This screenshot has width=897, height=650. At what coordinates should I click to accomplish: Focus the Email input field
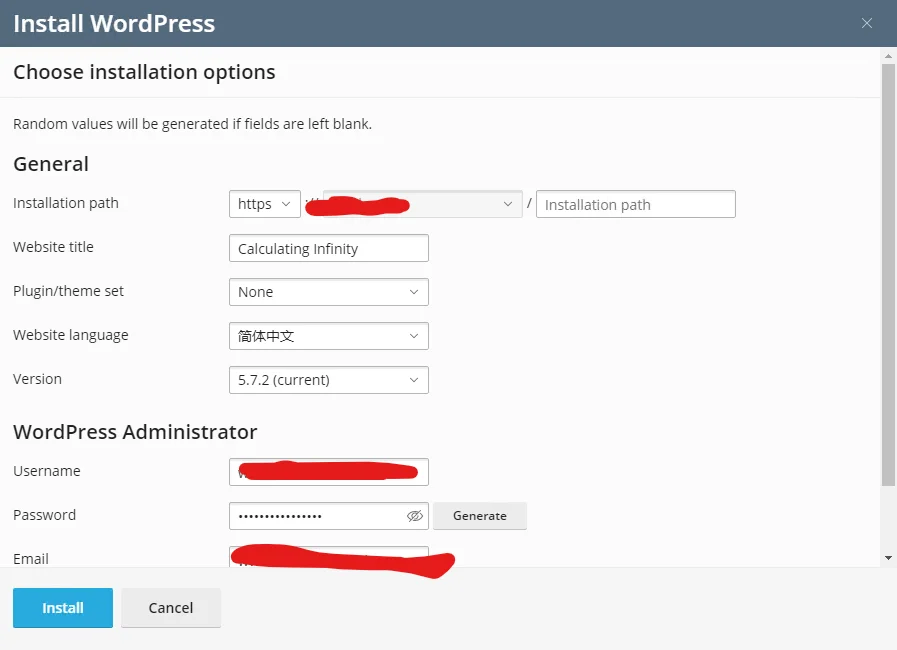point(328,557)
